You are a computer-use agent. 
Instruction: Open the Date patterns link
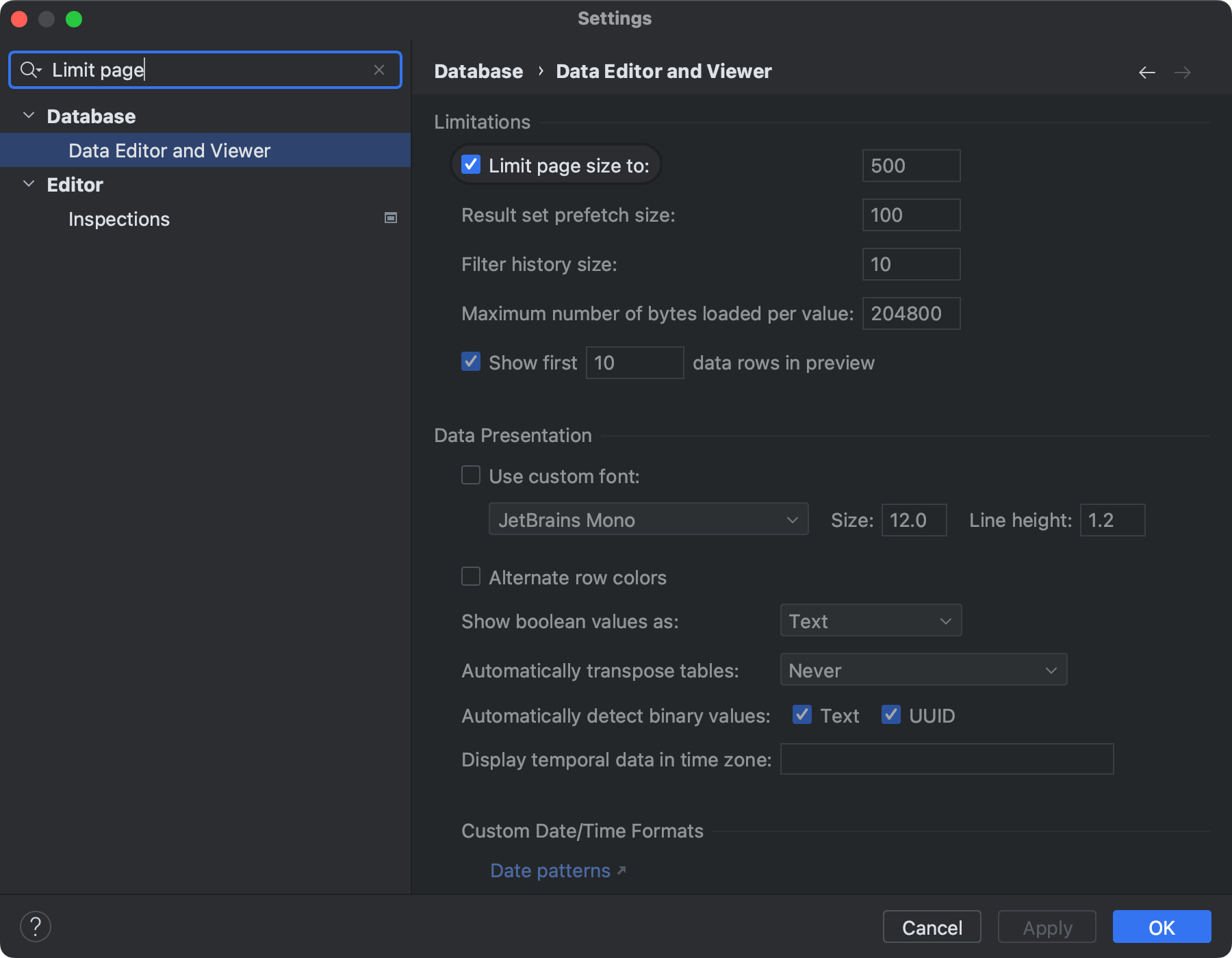(550, 870)
